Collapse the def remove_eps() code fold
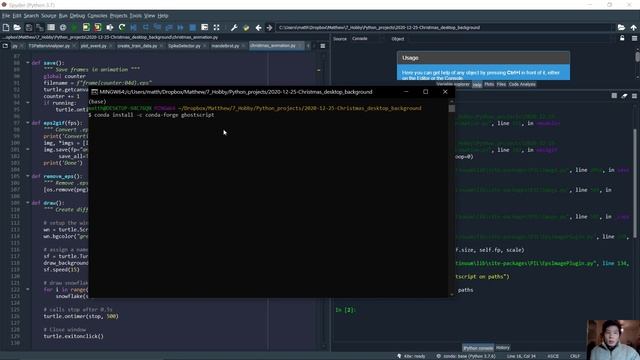640x360 pixels. 28,176
